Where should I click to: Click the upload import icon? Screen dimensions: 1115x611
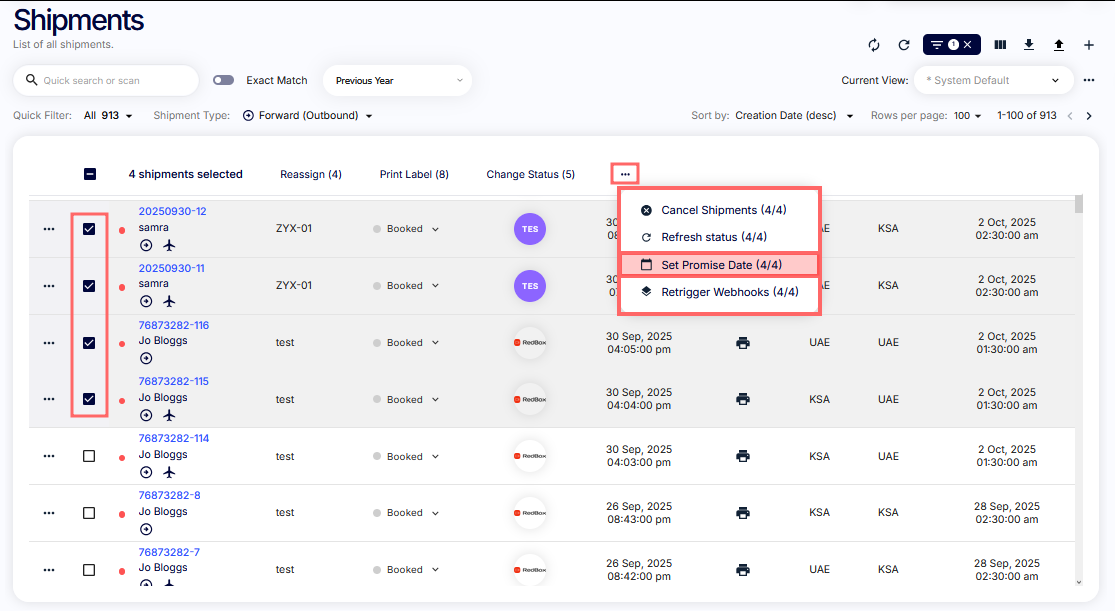1059,45
